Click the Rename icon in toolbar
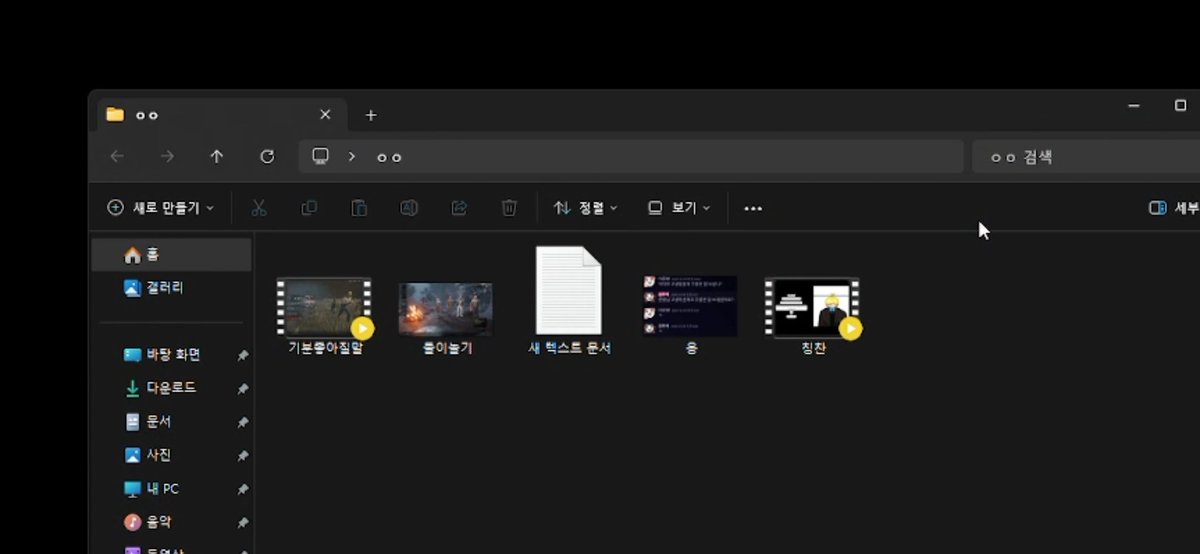The height and width of the screenshot is (554, 1200). [x=409, y=208]
